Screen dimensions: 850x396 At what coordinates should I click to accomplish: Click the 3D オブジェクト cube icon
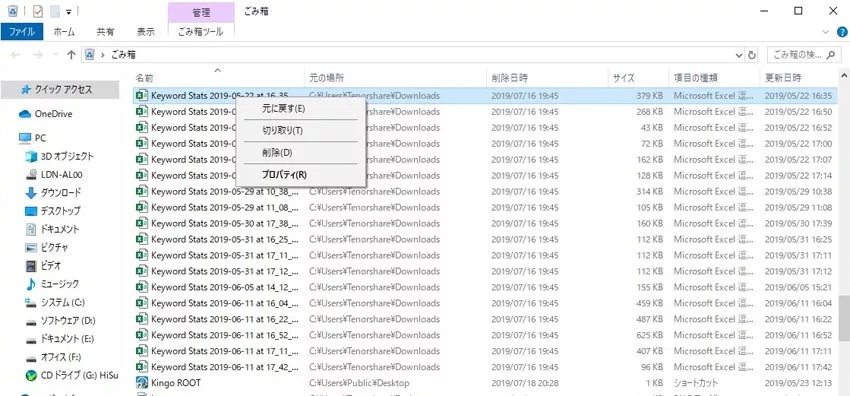click(x=31, y=157)
